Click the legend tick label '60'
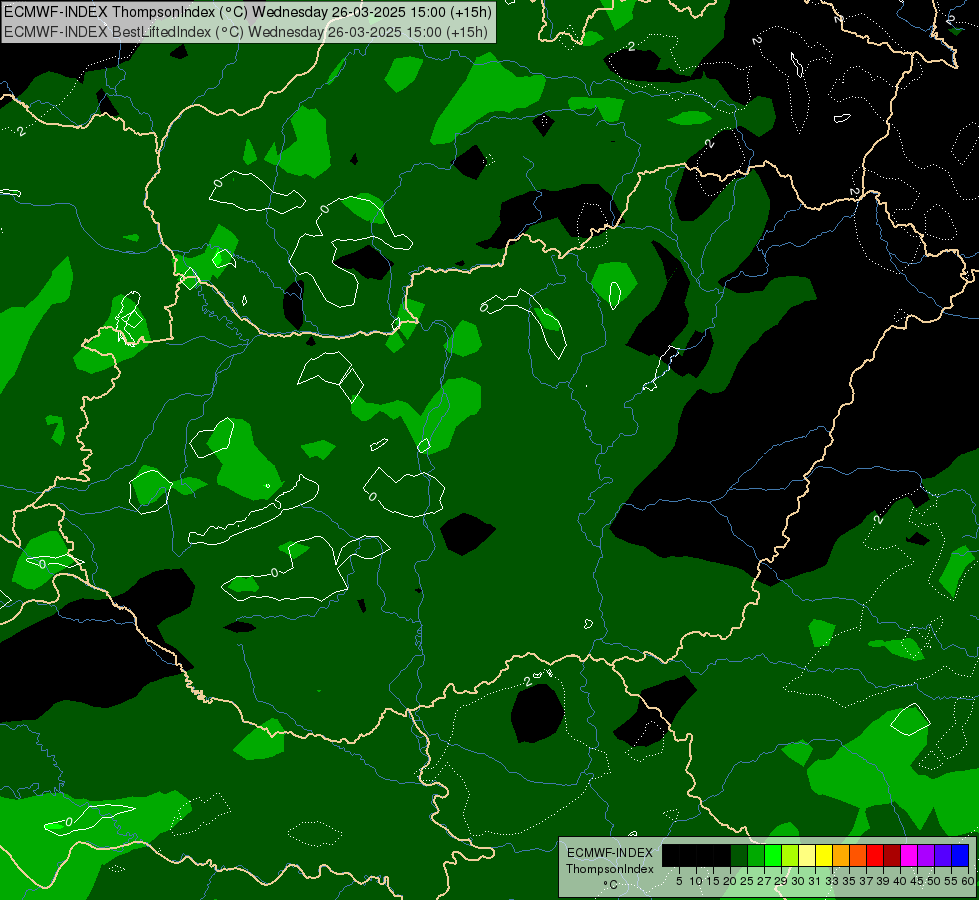Image resolution: width=979 pixels, height=900 pixels. coord(968,881)
